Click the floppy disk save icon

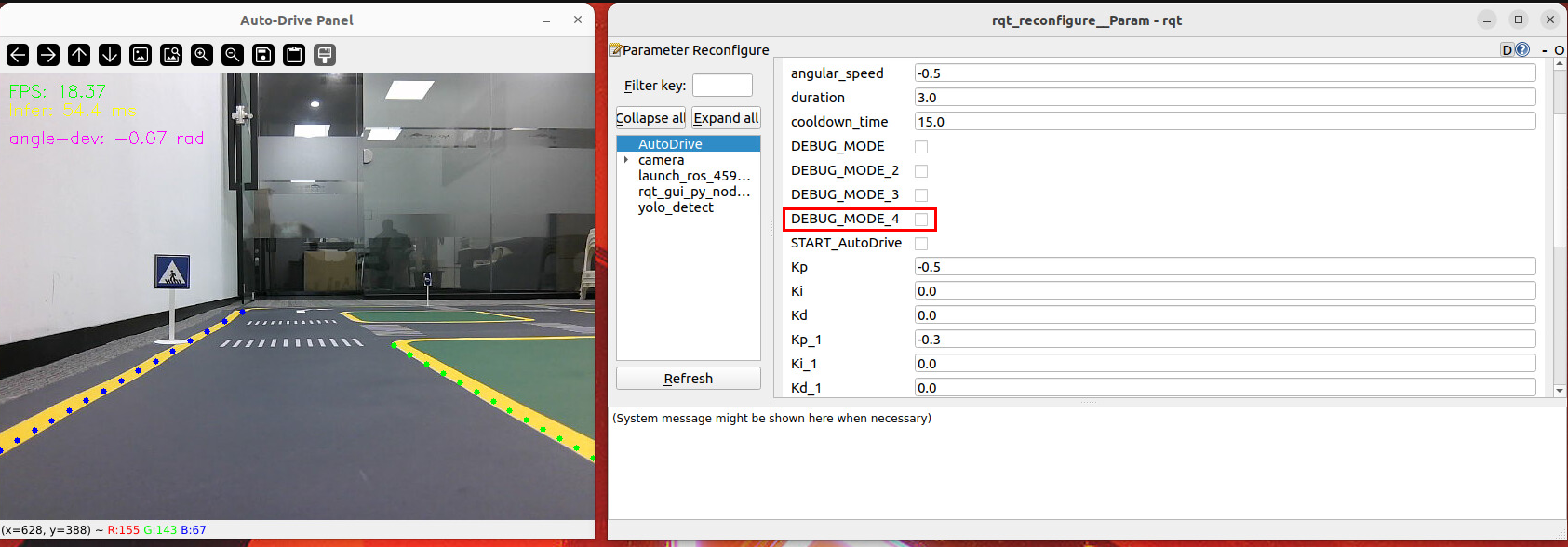coord(263,55)
